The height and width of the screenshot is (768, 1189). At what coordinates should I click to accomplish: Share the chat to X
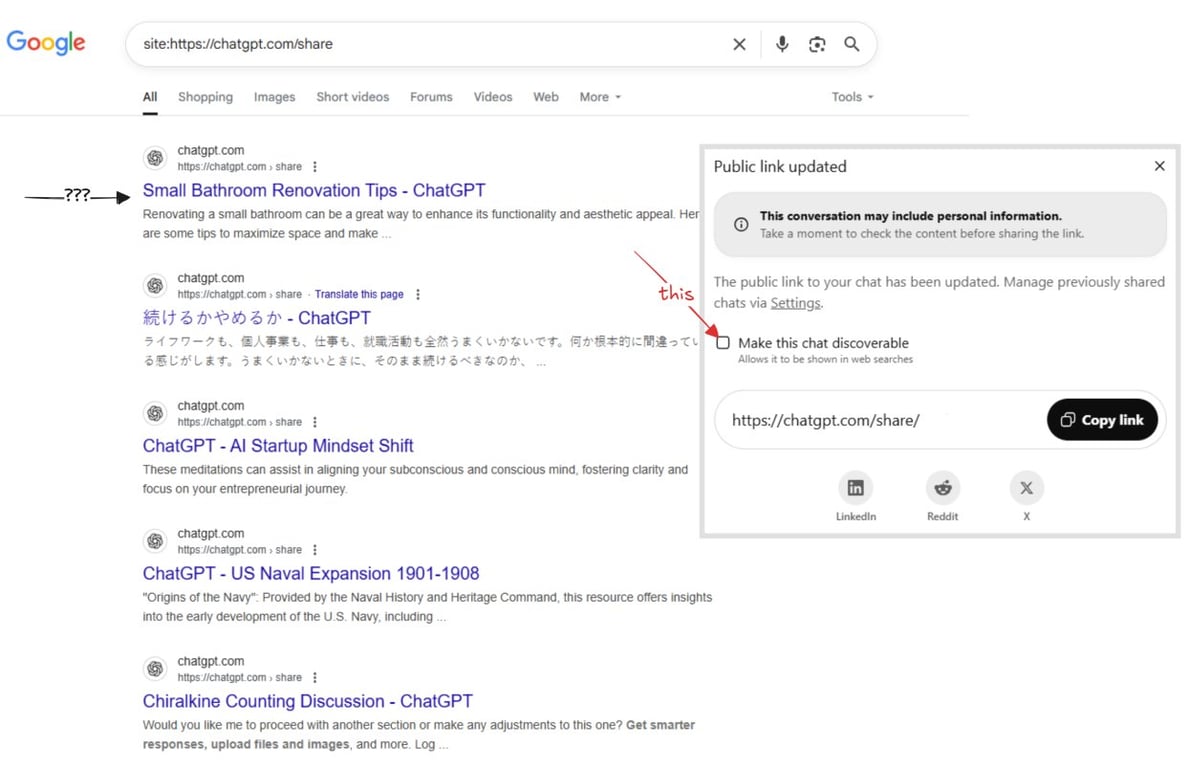pos(1026,488)
